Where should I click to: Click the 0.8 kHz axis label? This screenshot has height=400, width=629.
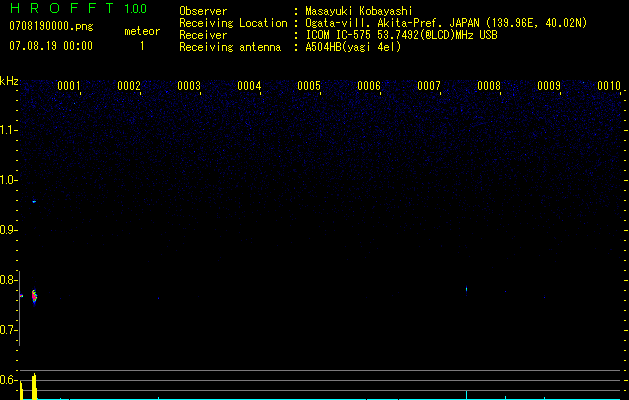click(x=8, y=280)
